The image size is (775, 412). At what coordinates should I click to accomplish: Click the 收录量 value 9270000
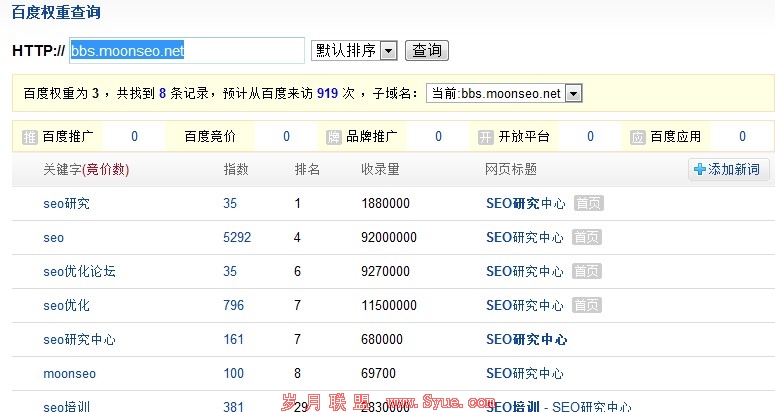tap(386, 271)
